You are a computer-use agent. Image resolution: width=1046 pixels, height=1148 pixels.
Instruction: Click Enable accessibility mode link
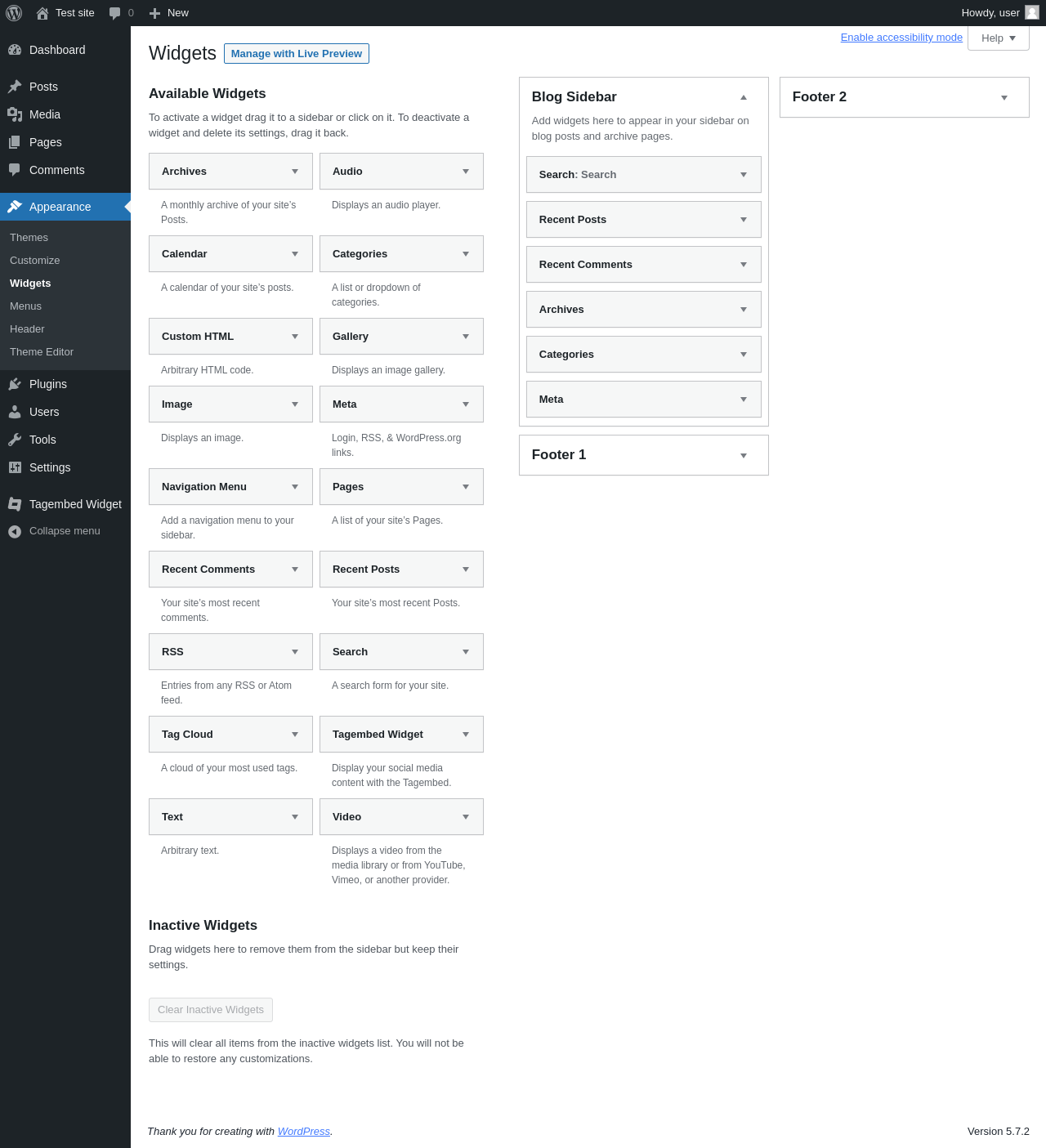901,38
